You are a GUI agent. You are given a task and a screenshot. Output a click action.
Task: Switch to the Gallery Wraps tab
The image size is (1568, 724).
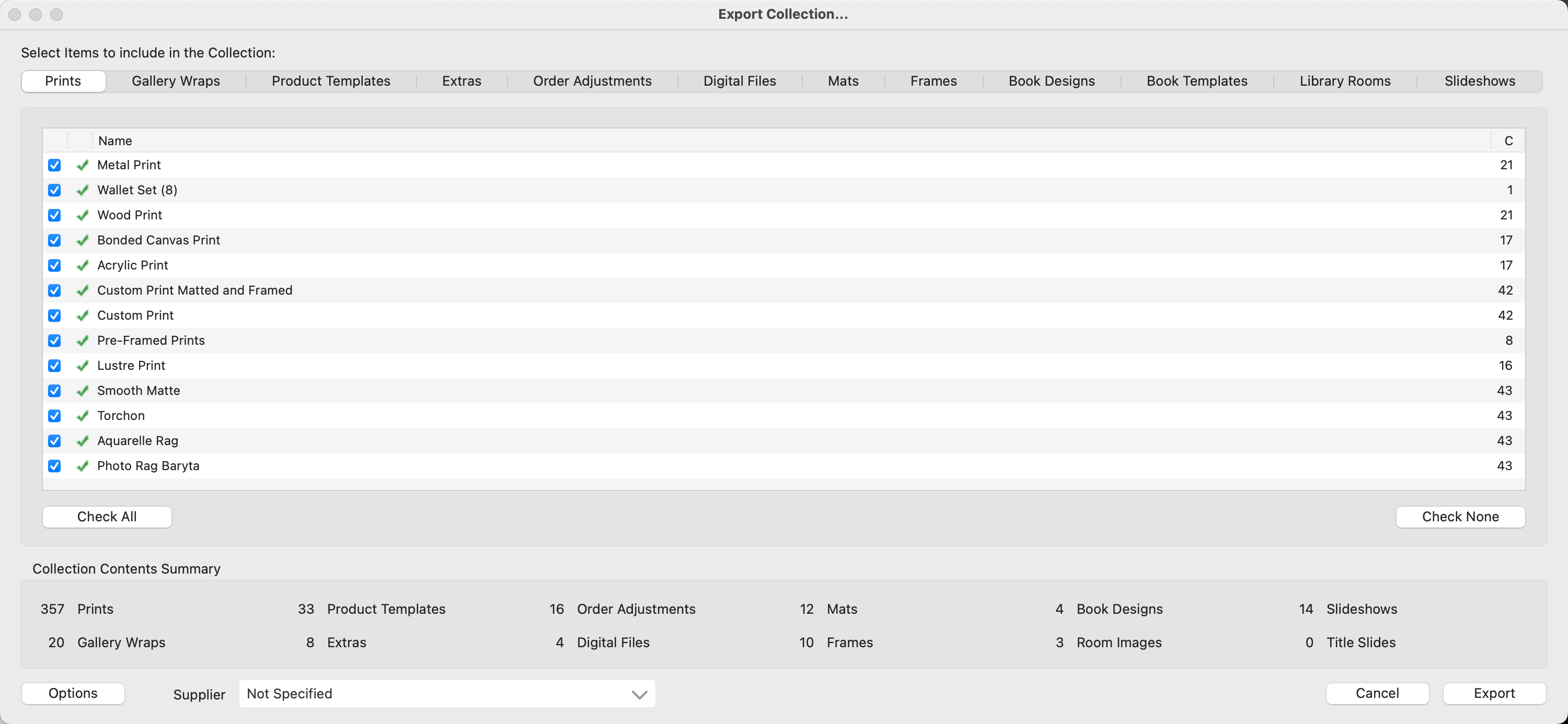[175, 81]
